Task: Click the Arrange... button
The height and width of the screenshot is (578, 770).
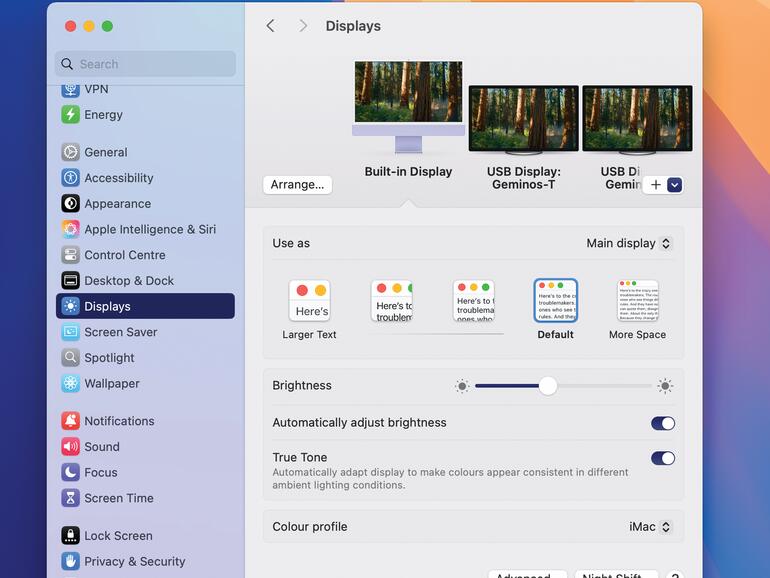Action: 297,185
